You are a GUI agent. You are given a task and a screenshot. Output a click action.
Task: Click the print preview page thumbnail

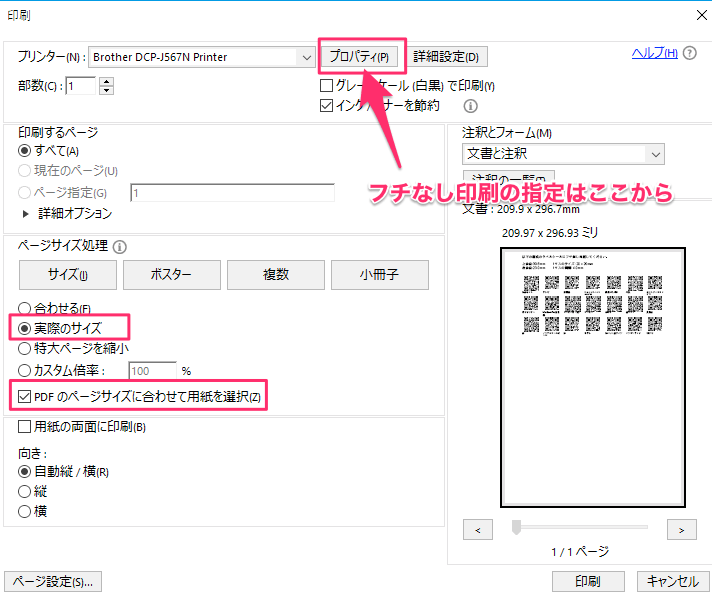[x=593, y=377]
